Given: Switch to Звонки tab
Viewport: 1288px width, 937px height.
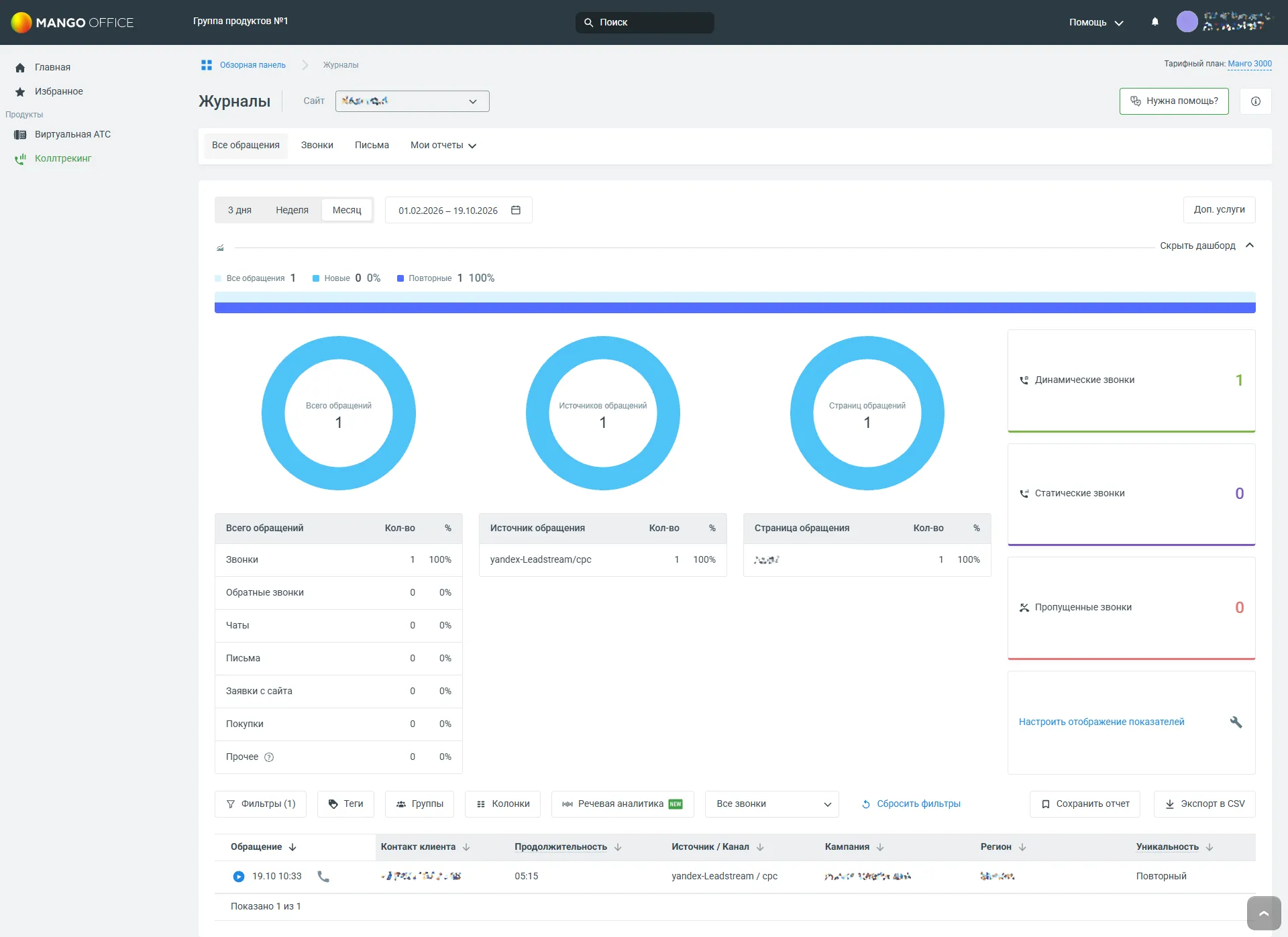Looking at the screenshot, I should 317,146.
